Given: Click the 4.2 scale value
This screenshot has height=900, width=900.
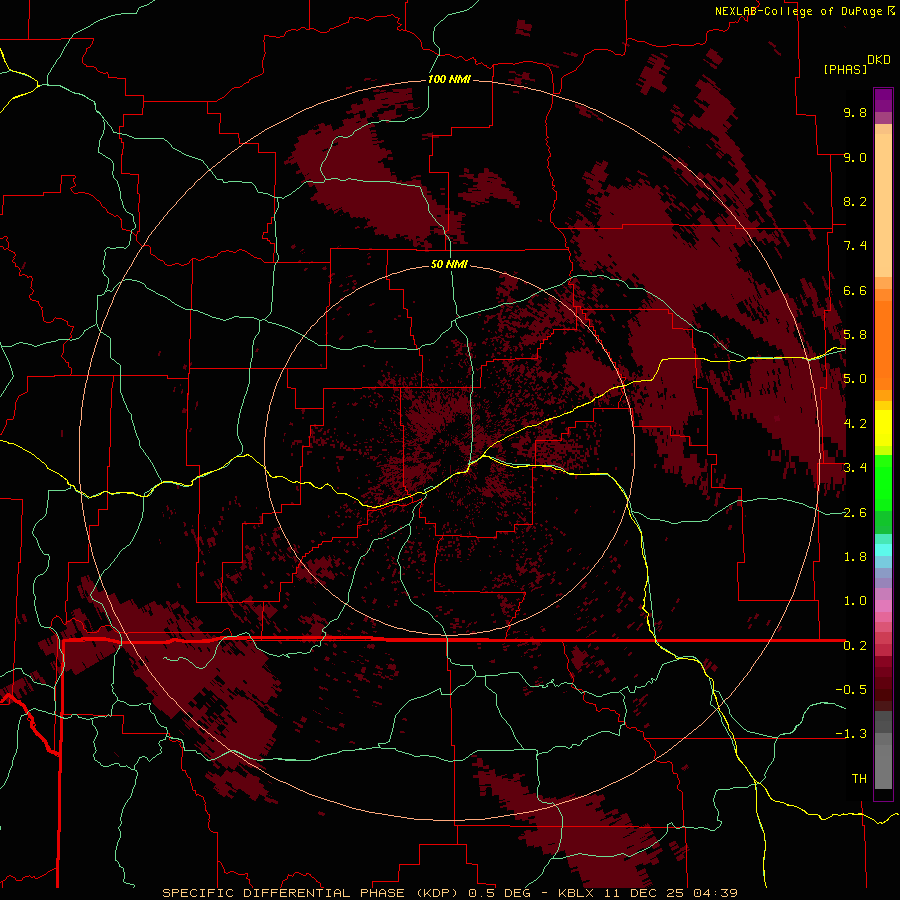Looking at the screenshot, I should click(x=855, y=424).
